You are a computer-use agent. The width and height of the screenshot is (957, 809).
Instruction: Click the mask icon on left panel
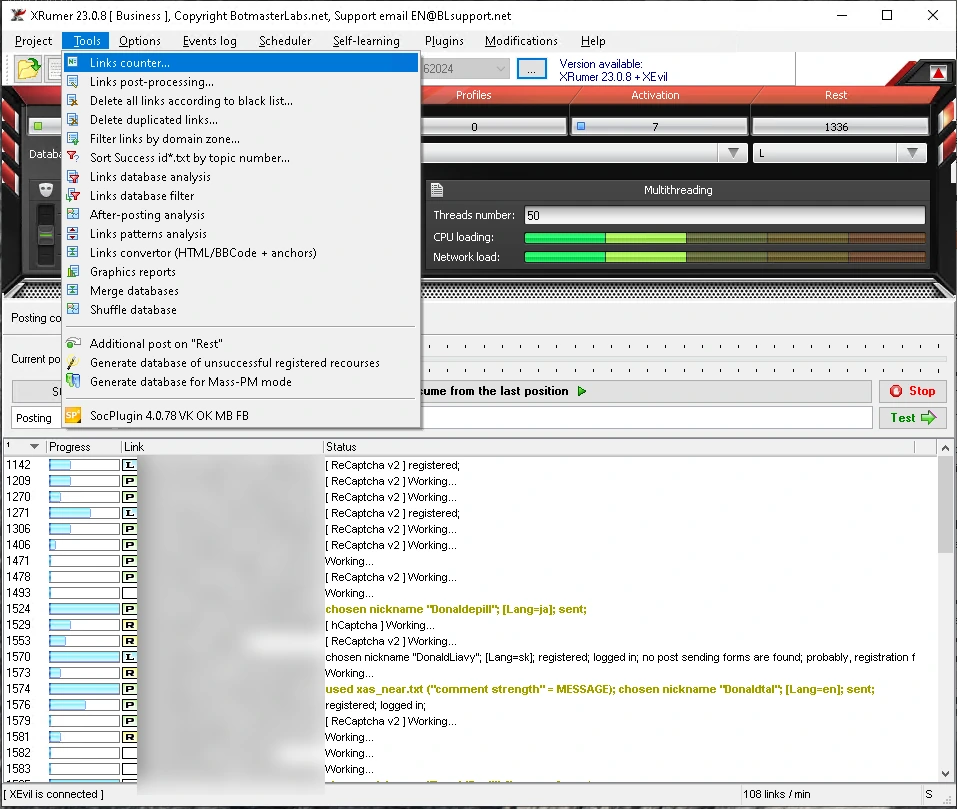point(46,190)
